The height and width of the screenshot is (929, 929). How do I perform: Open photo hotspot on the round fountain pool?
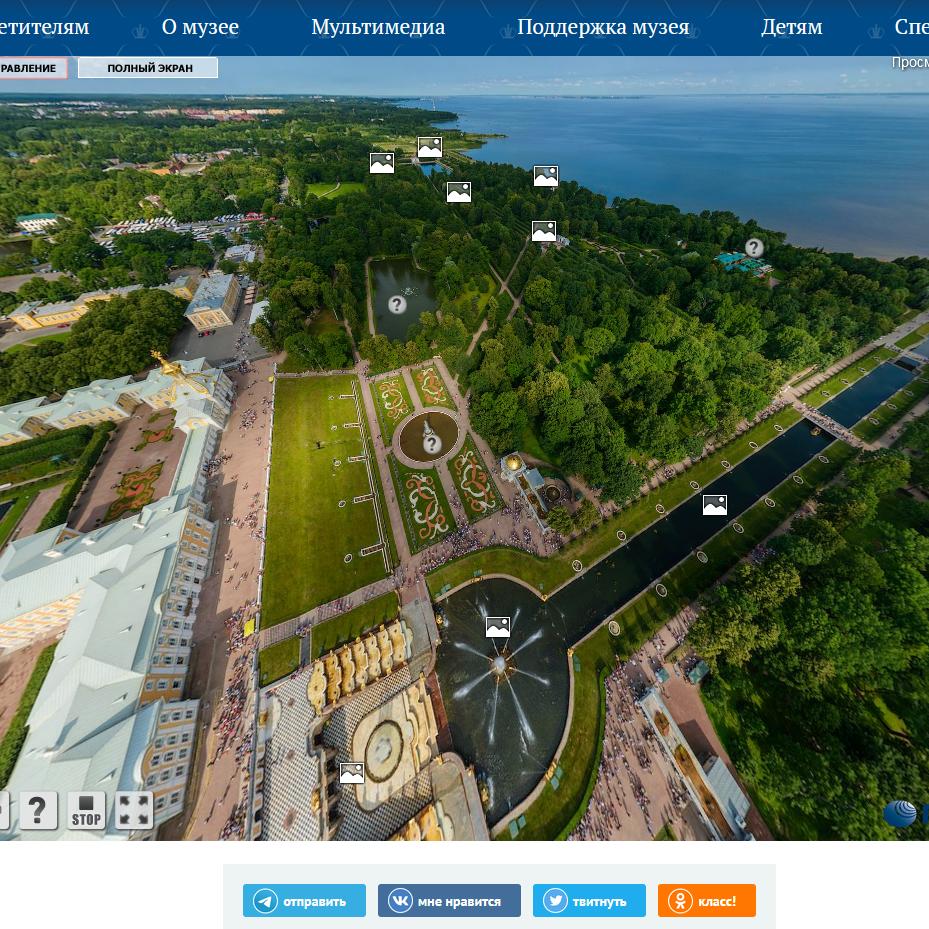coord(498,627)
